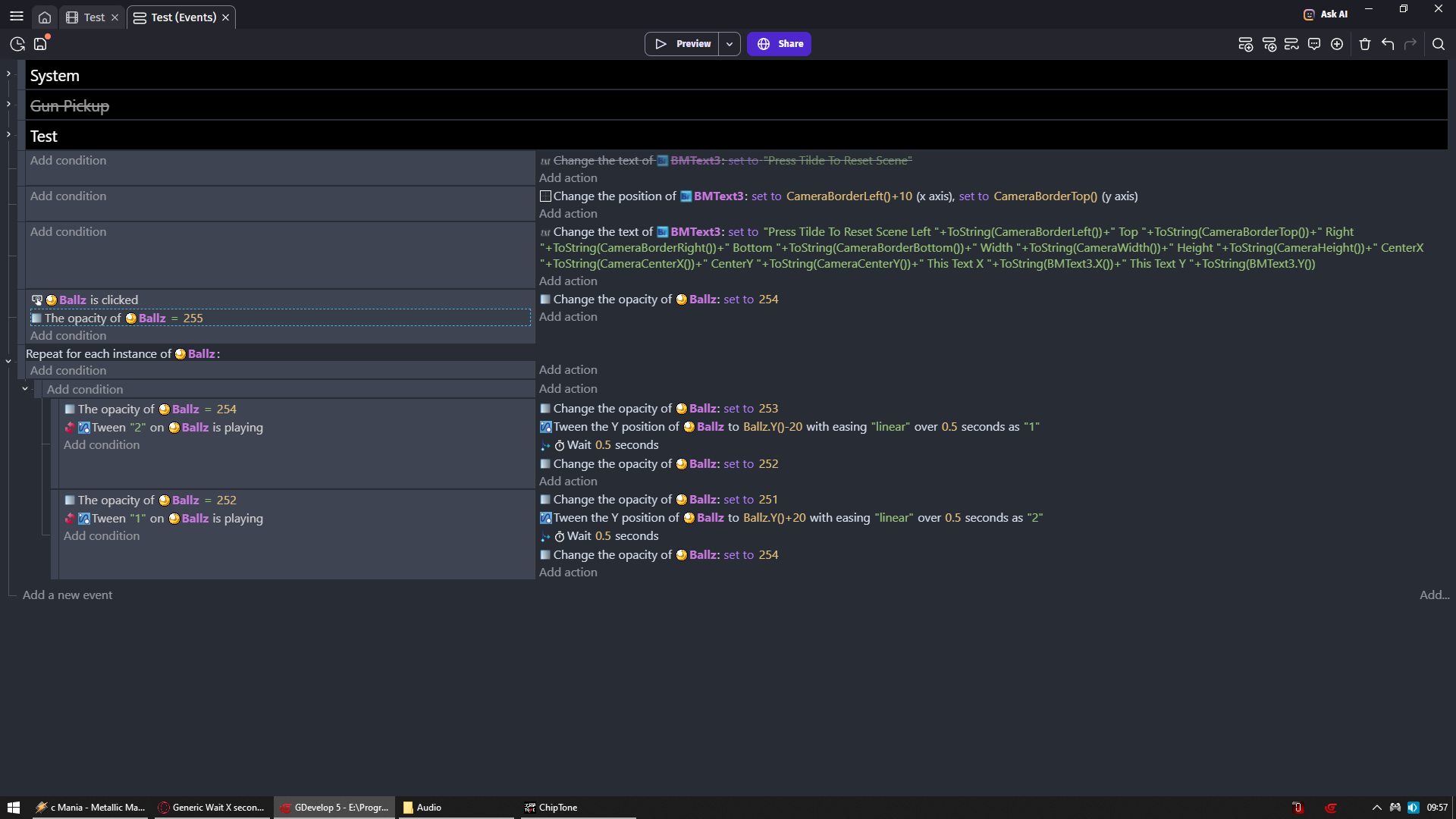Open search in events with magnifier icon
The height and width of the screenshot is (819, 1456).
click(x=1439, y=44)
